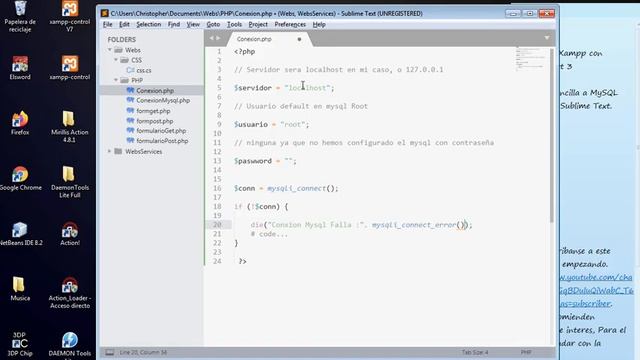
Task: Select Conexion.php in the sidebar
Action: click(155, 91)
